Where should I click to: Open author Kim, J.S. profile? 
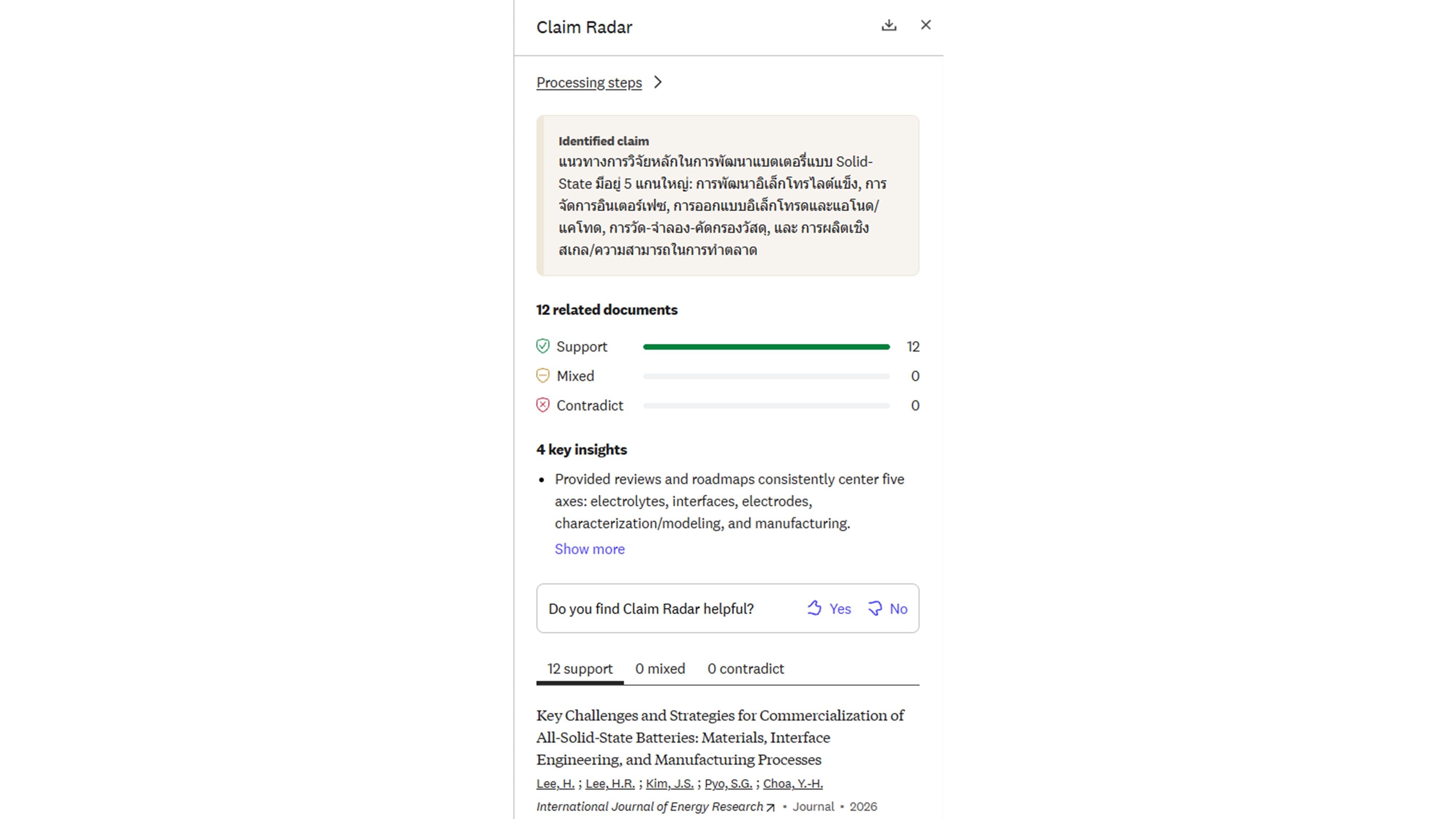click(669, 783)
